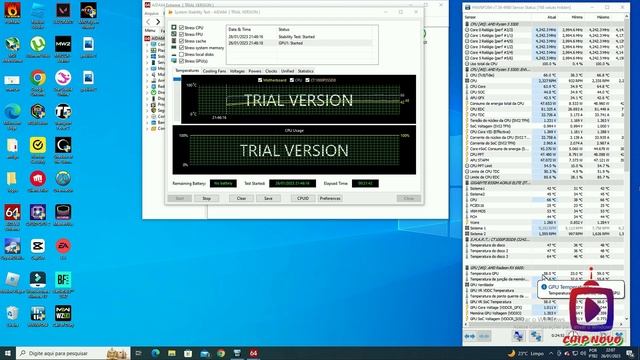Open the Arquivo menu in AIDA64
Image resolution: width=640 pixels, height=360 pixels.
pyautogui.click(x=151, y=13)
